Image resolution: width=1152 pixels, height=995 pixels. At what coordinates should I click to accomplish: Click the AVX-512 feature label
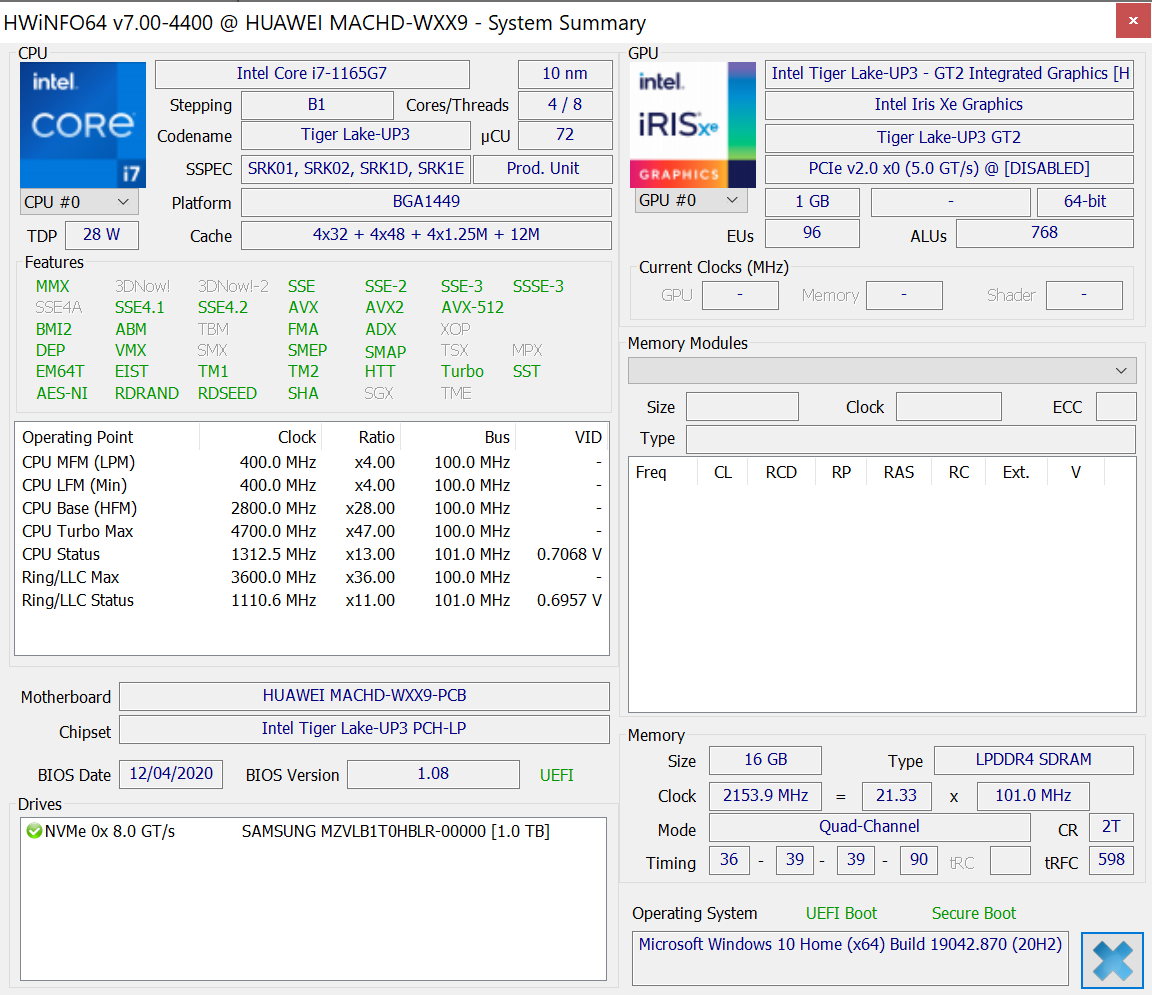[472, 307]
